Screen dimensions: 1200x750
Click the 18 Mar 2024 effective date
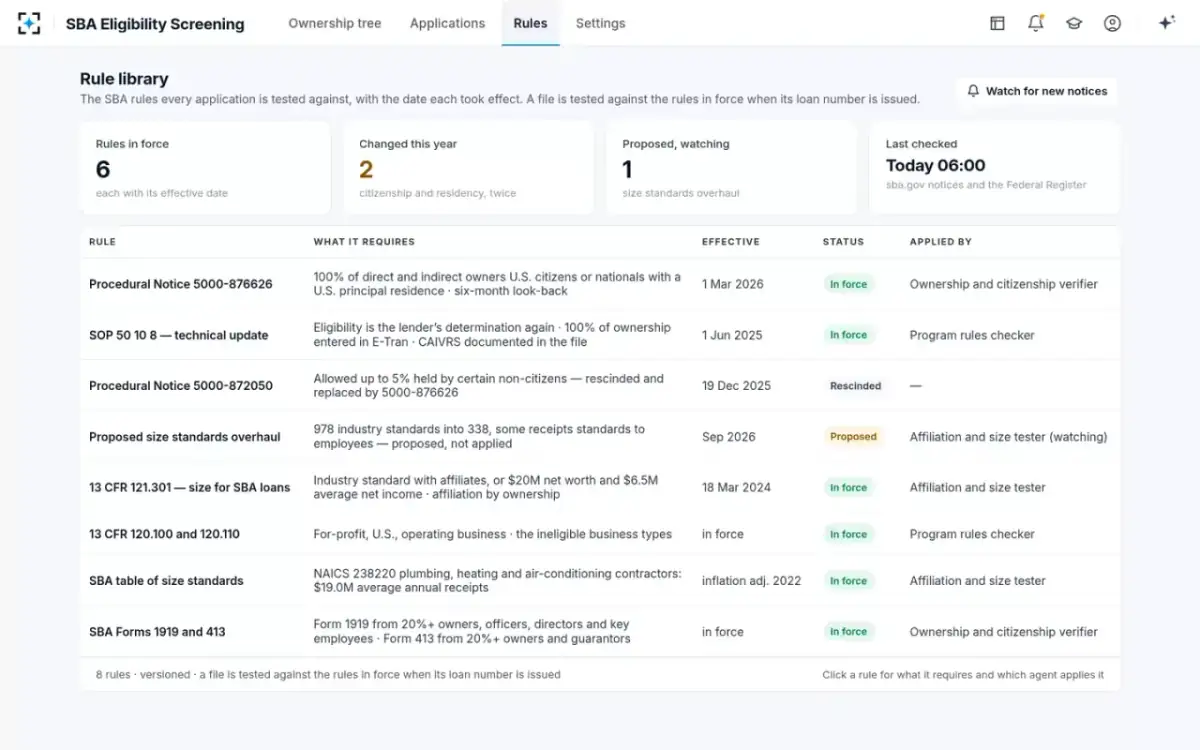[736, 488]
